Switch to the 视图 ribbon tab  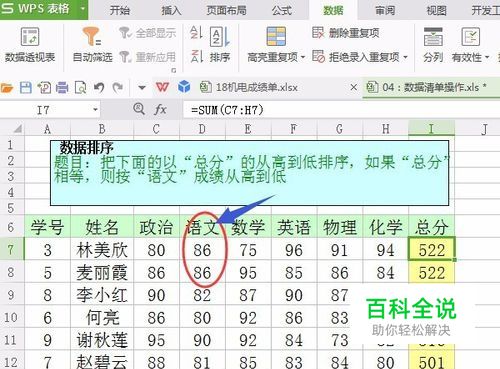436,10
